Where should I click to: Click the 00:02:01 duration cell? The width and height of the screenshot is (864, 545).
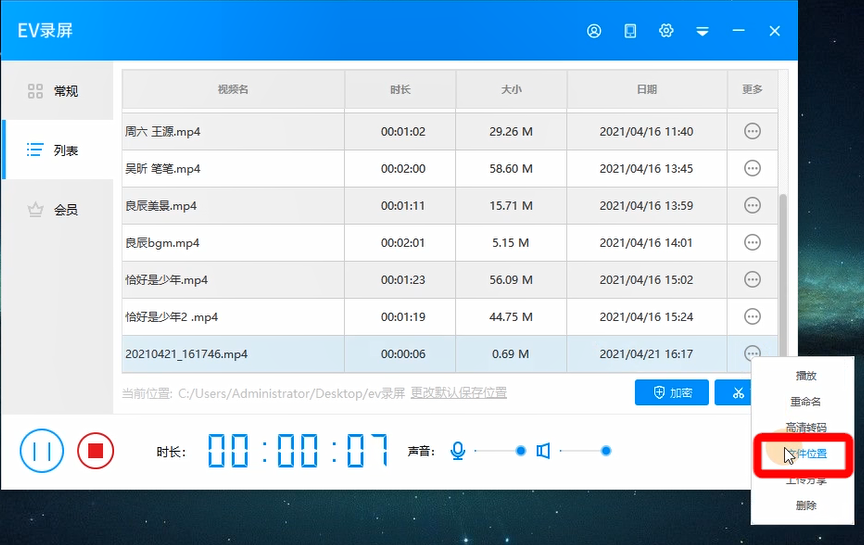(400, 242)
